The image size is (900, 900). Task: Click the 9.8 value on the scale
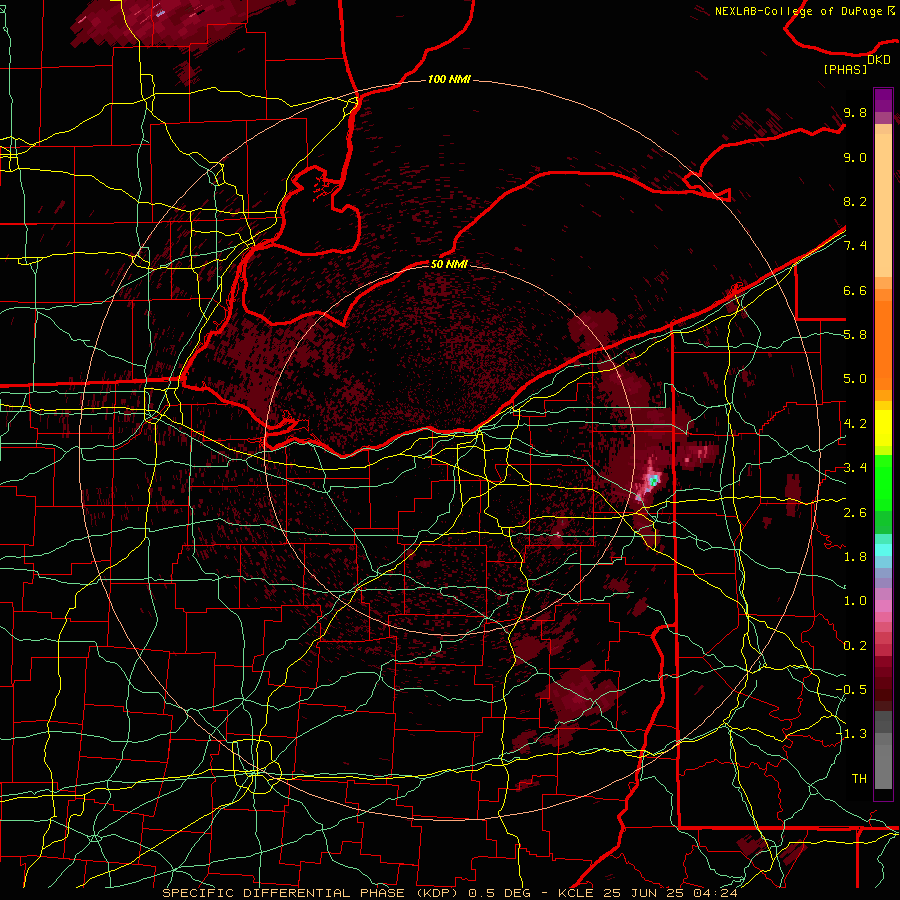(855, 112)
